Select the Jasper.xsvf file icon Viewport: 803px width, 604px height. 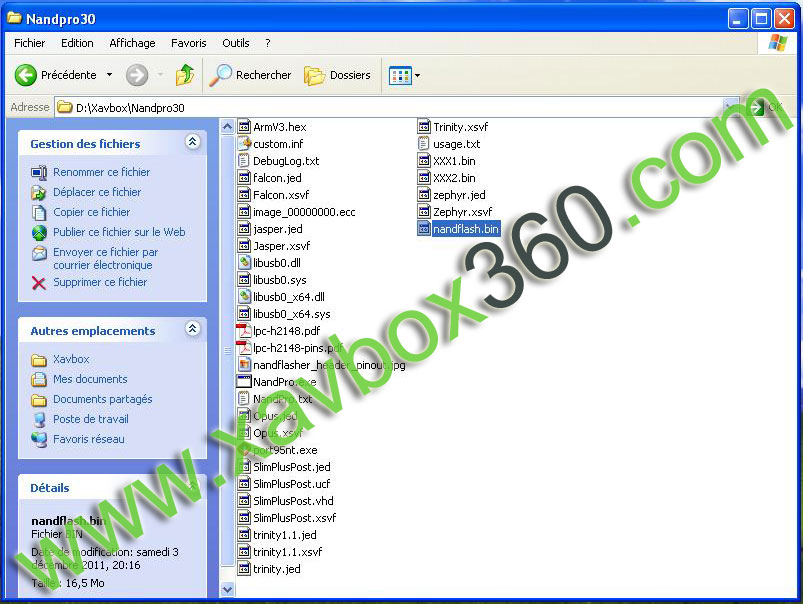pyautogui.click(x=244, y=245)
